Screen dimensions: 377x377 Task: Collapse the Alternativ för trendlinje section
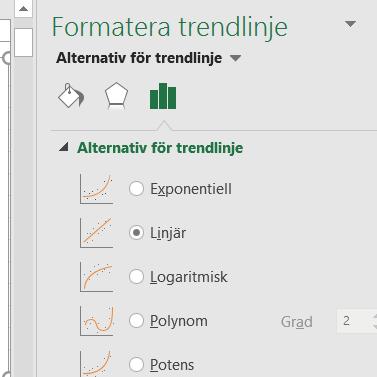[x=64, y=147]
